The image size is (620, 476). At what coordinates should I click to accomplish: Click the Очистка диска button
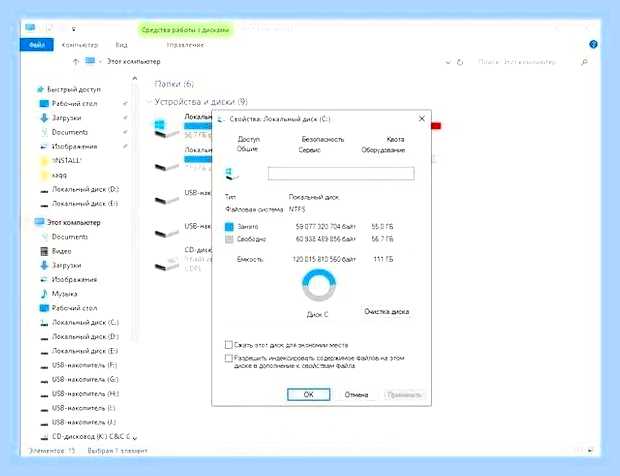[387, 312]
